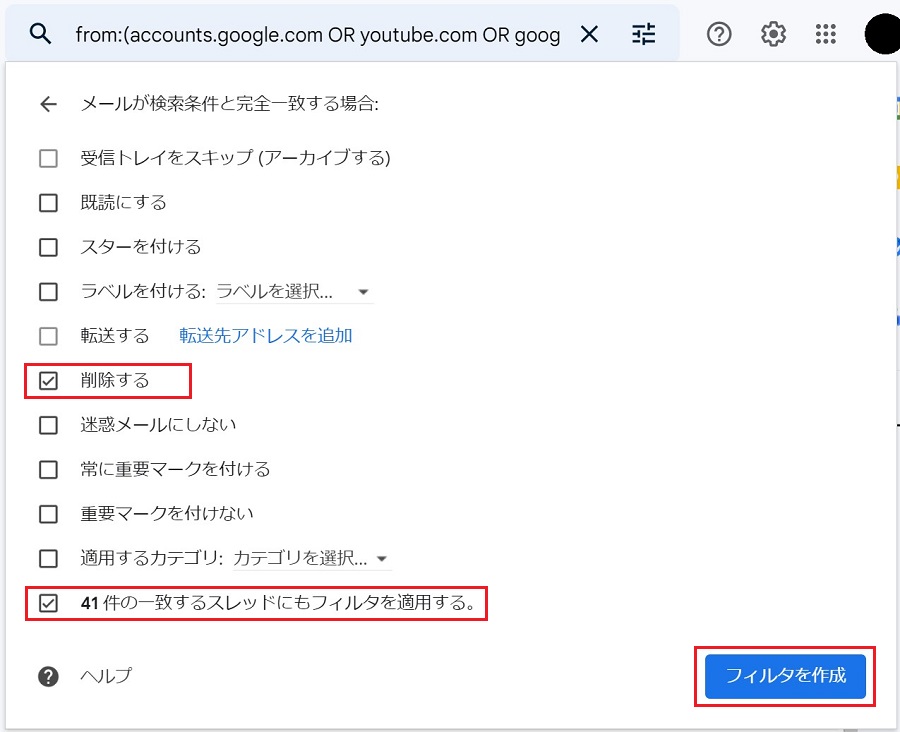900x732 pixels.
Task: Click the メールが検索条件と完全一致する場合 heading
Action: coord(230,104)
